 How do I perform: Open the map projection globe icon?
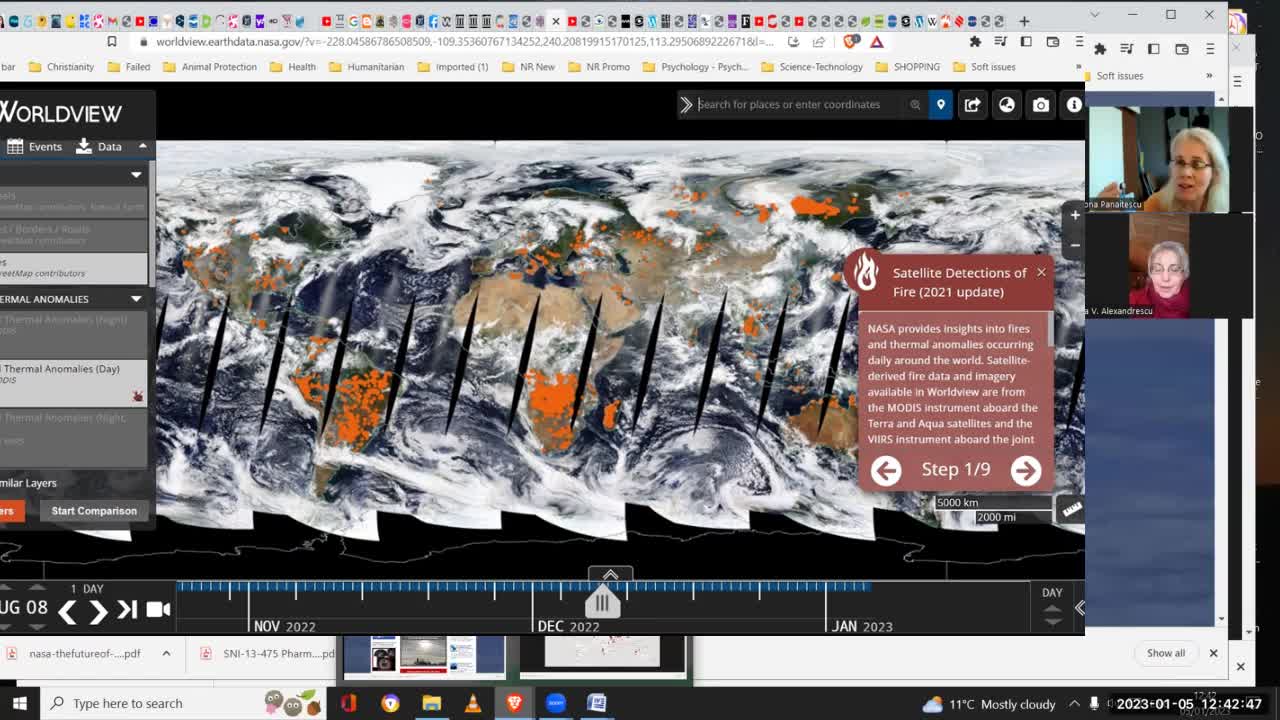click(x=1007, y=104)
